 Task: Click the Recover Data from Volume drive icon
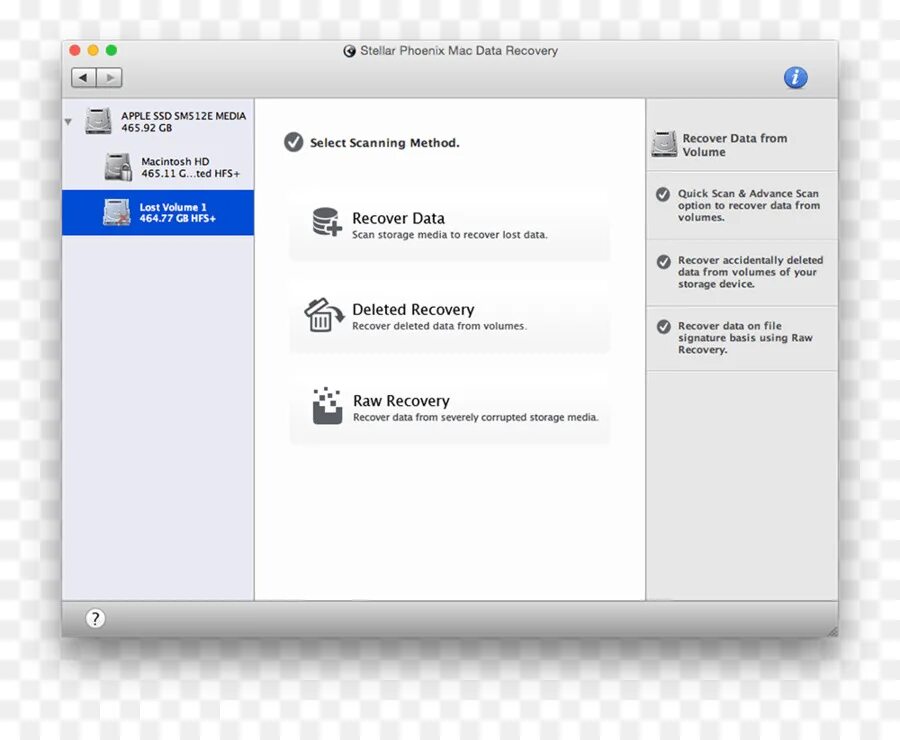point(663,144)
